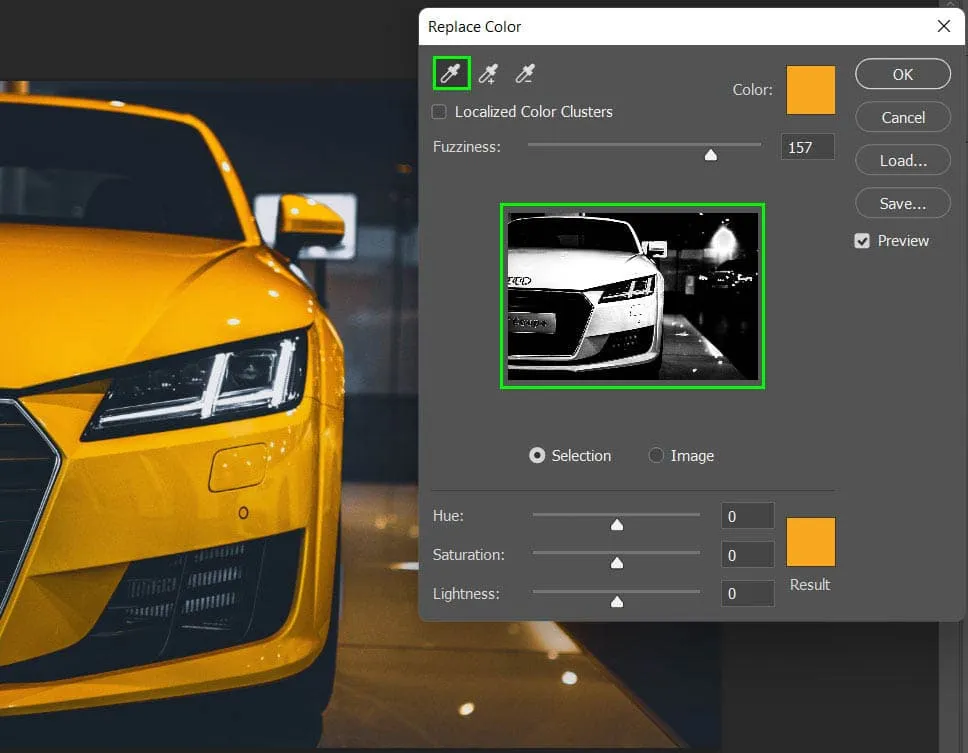Select the Eyedropper tool
The image size is (968, 753).
(x=451, y=73)
